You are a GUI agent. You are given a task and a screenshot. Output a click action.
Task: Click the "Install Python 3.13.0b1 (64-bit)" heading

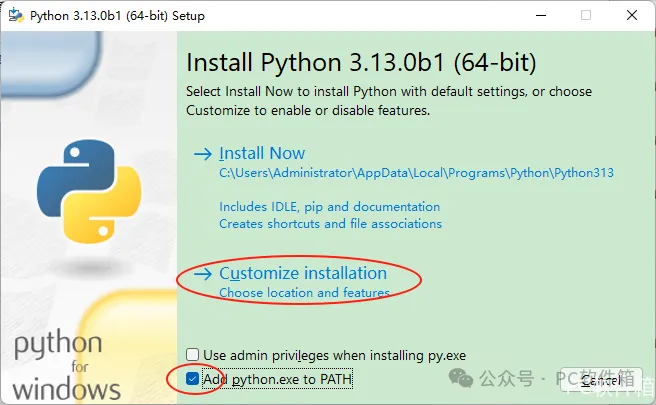click(361, 63)
